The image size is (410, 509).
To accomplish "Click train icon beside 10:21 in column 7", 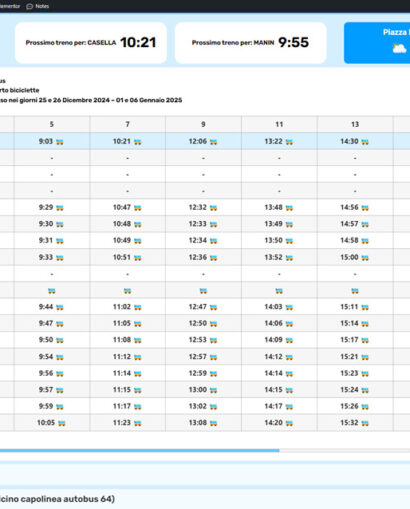I will coord(137,142).
